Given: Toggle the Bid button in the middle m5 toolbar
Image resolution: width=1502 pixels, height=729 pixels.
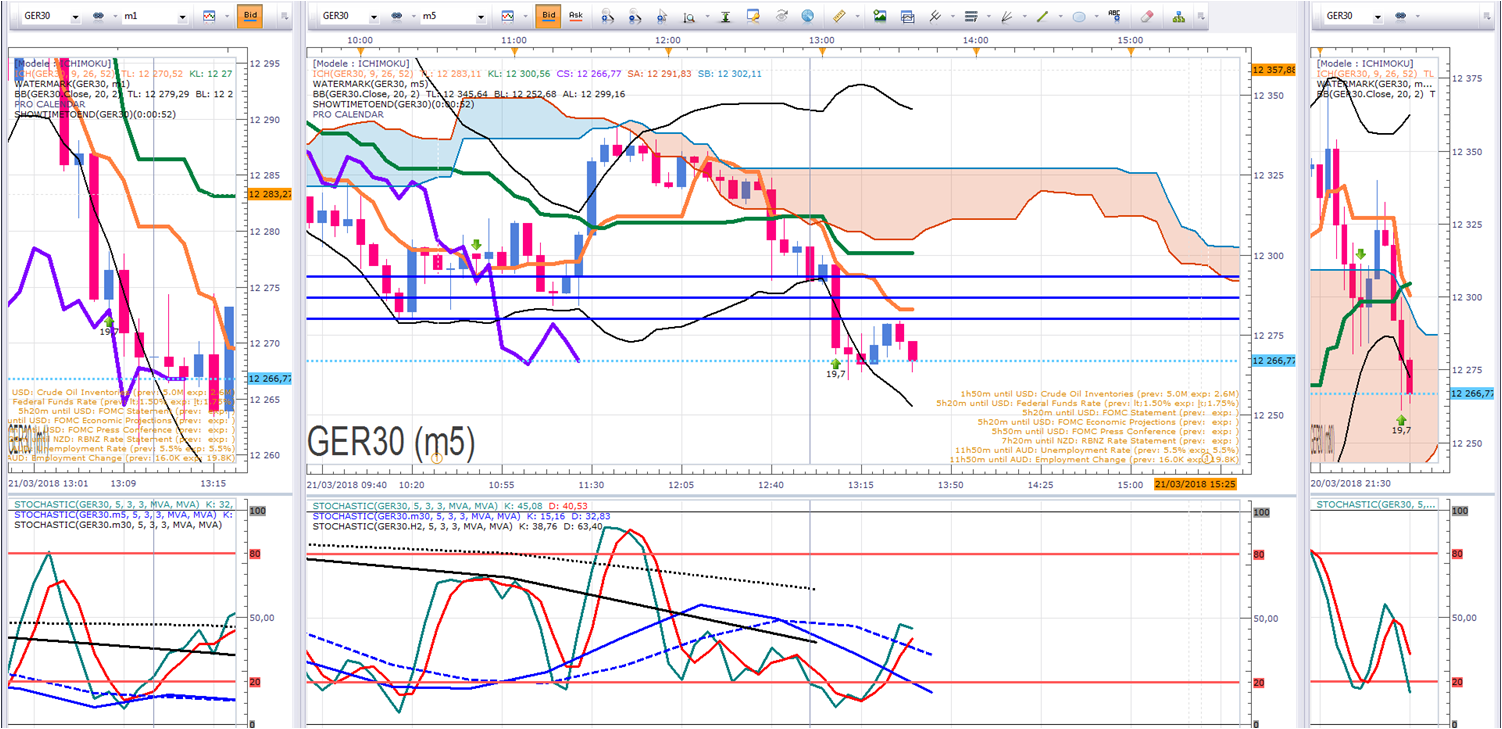Looking at the screenshot, I should (x=548, y=17).
